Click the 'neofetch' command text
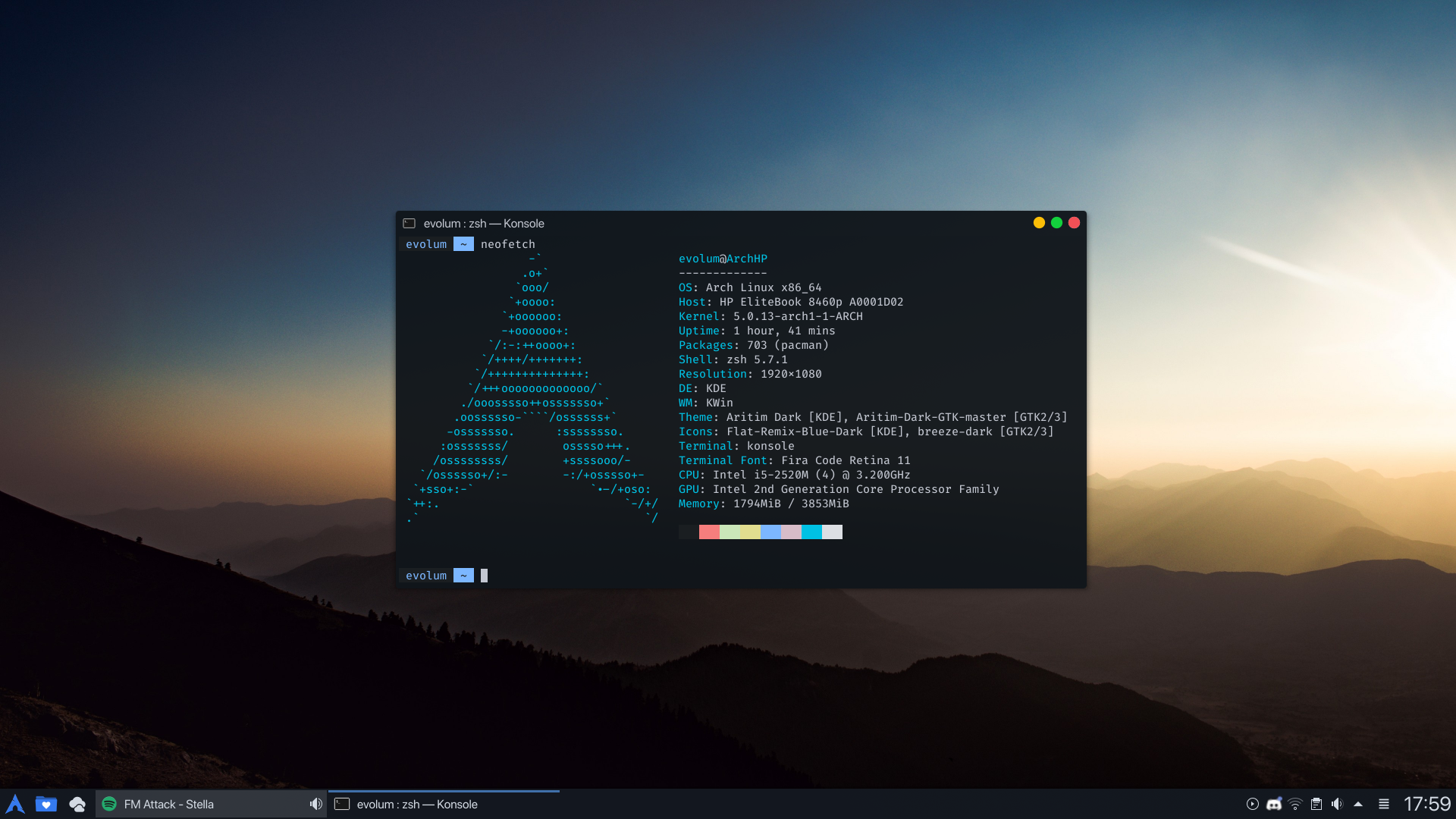Image resolution: width=1456 pixels, height=819 pixels. (x=507, y=244)
